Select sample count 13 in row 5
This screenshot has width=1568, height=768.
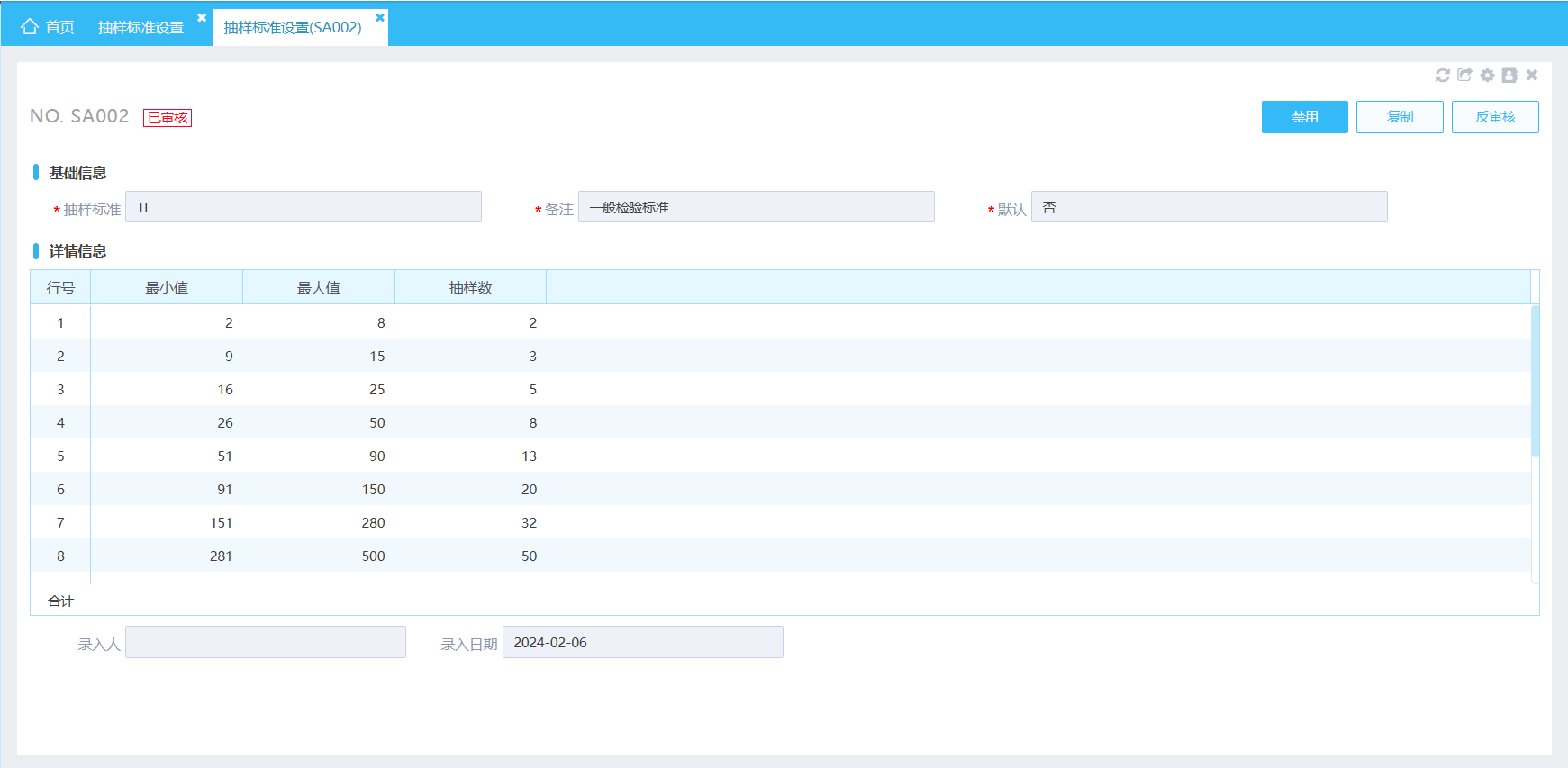530,456
